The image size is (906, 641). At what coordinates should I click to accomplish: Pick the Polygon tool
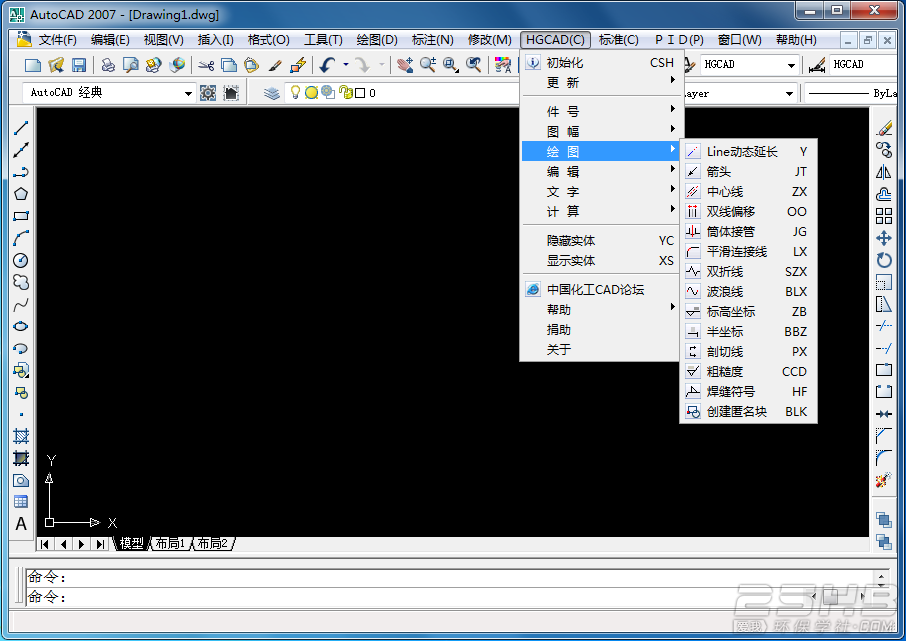pos(21,194)
